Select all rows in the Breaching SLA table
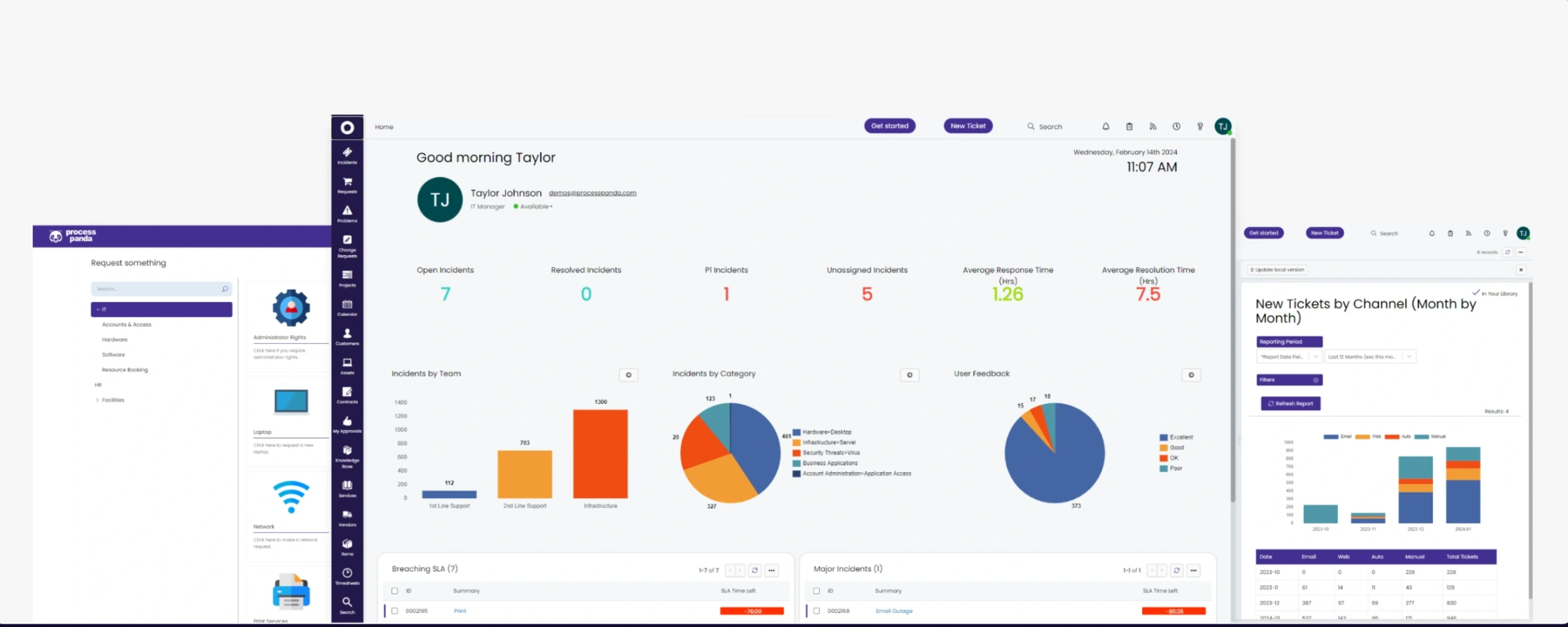The image size is (1568, 627). (395, 590)
